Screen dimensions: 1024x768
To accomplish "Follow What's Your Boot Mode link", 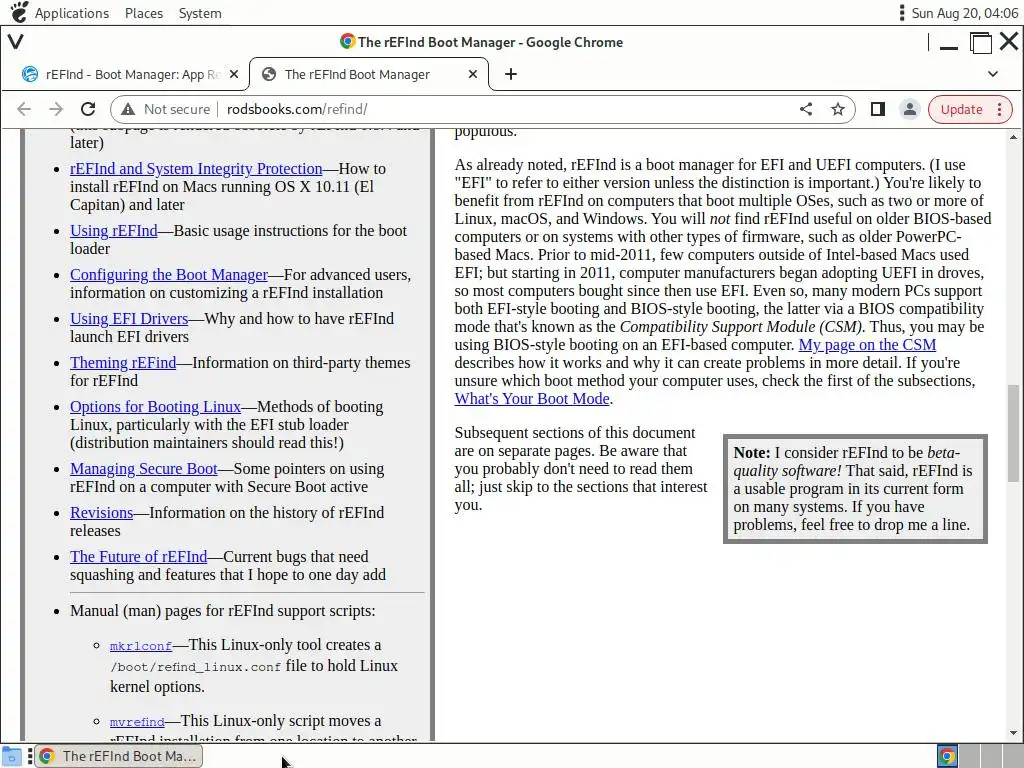I will point(532,398).
